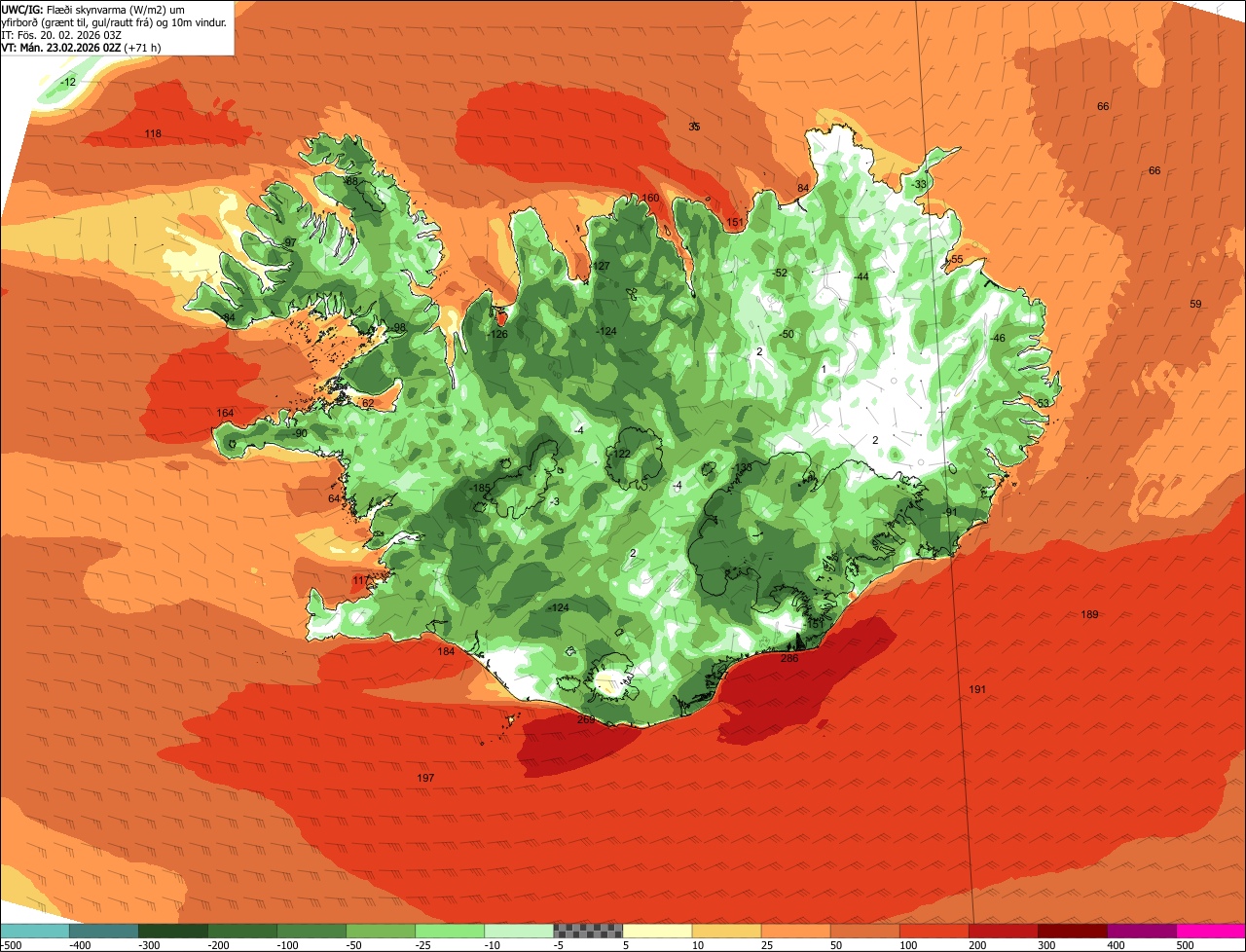Screen dimensions: 1246x952
Task: Click the dark teal legend swatch from -400 to -300
Action: click(x=104, y=931)
